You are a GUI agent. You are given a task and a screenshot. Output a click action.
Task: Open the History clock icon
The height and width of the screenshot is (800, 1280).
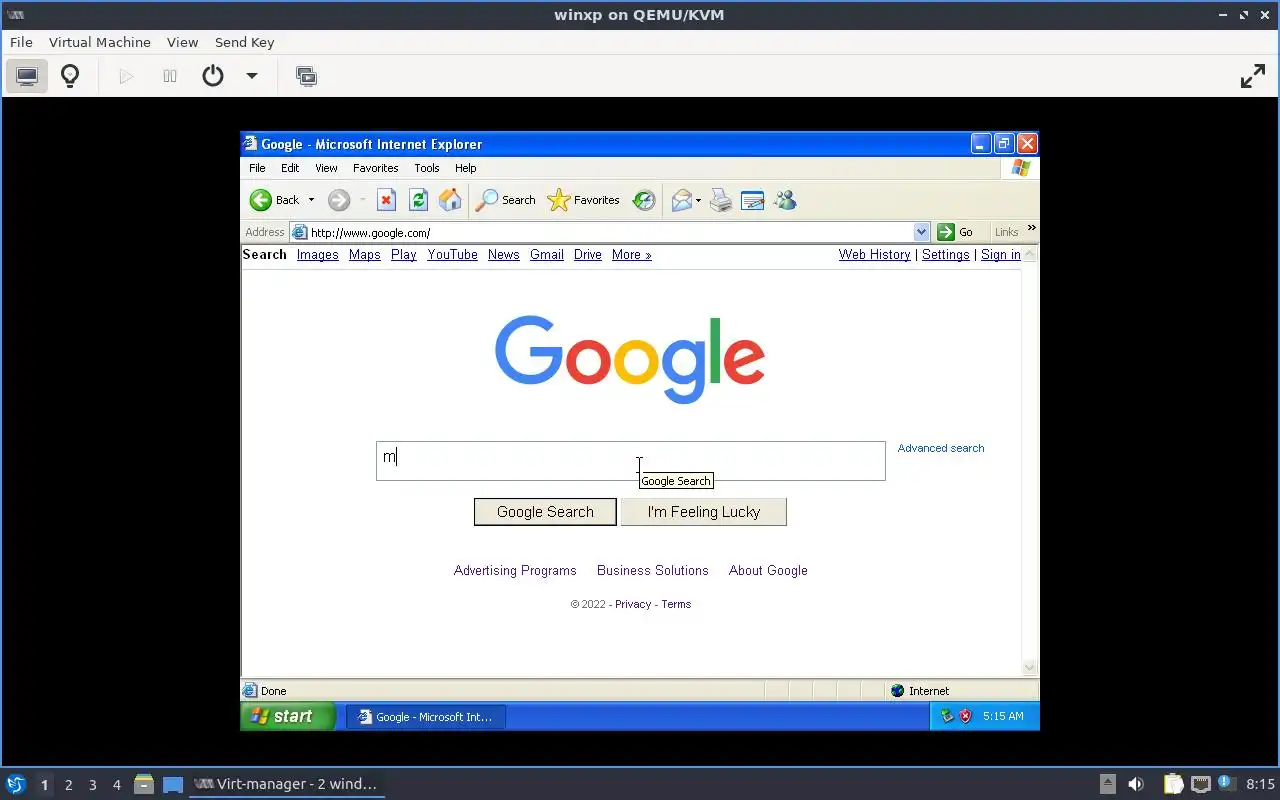[x=644, y=200]
